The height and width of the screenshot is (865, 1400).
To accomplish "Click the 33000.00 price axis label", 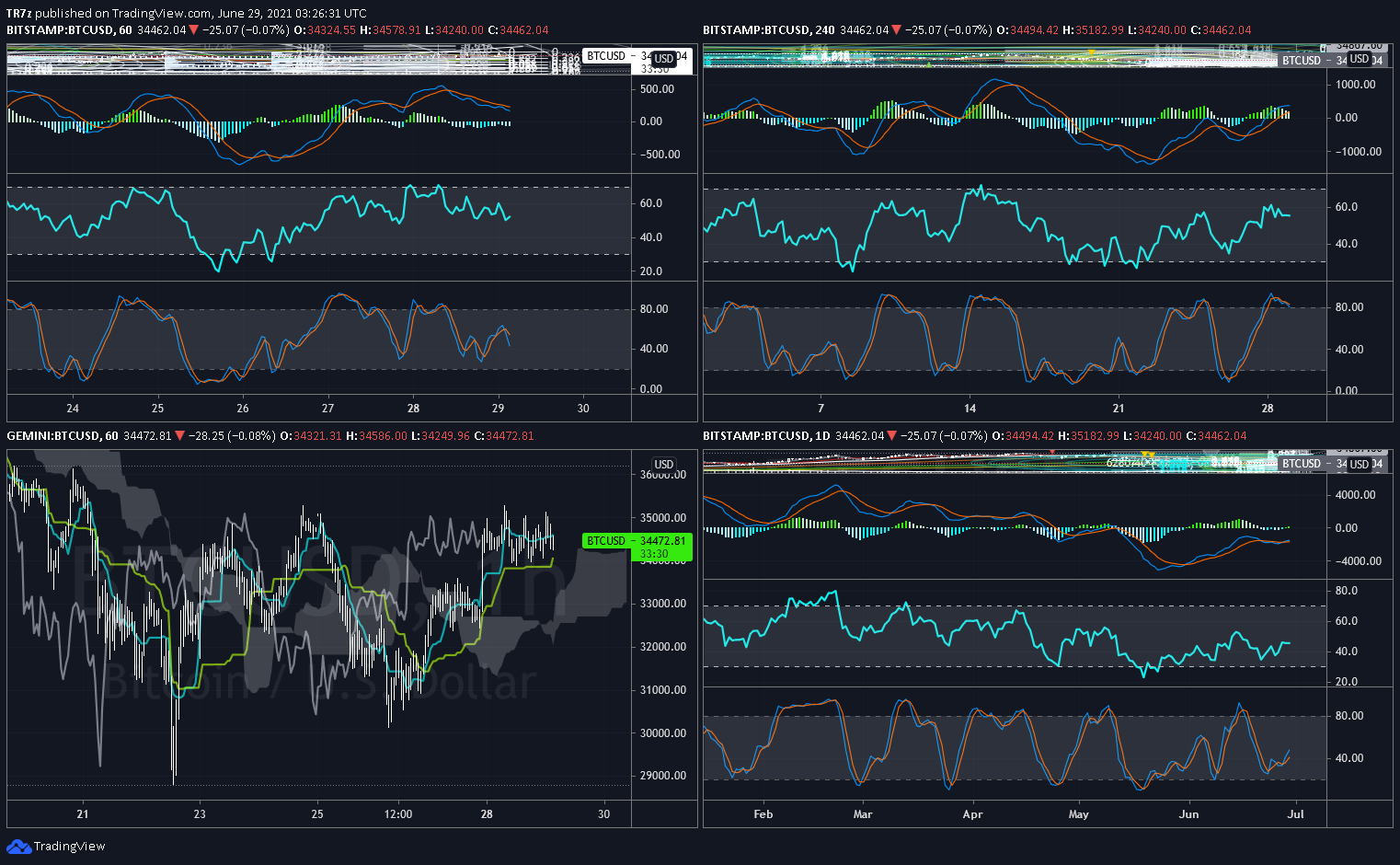I will [663, 604].
